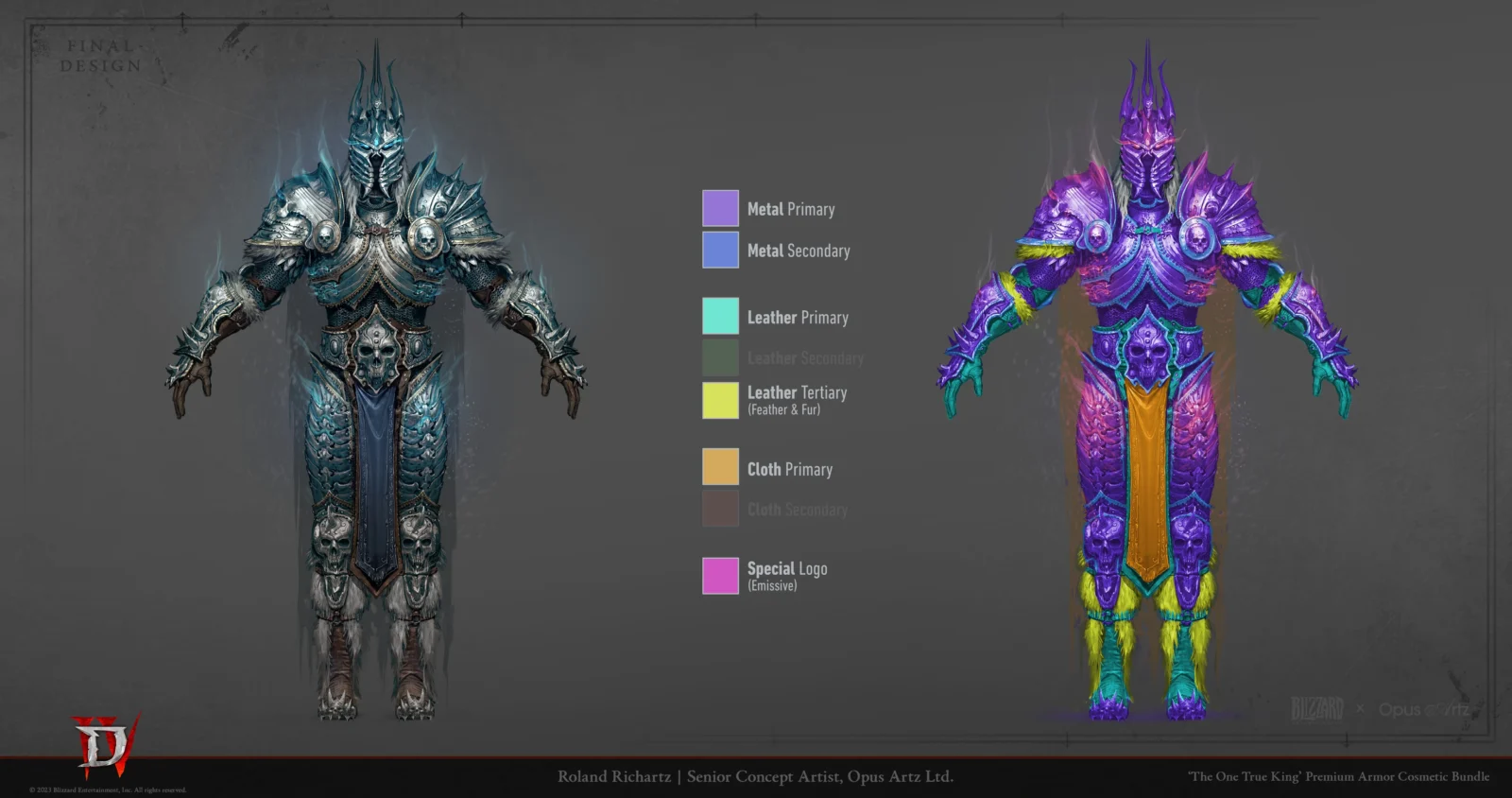1512x798 pixels.
Task: Click the 'The One True King' bundle title
Action: coord(1338,776)
